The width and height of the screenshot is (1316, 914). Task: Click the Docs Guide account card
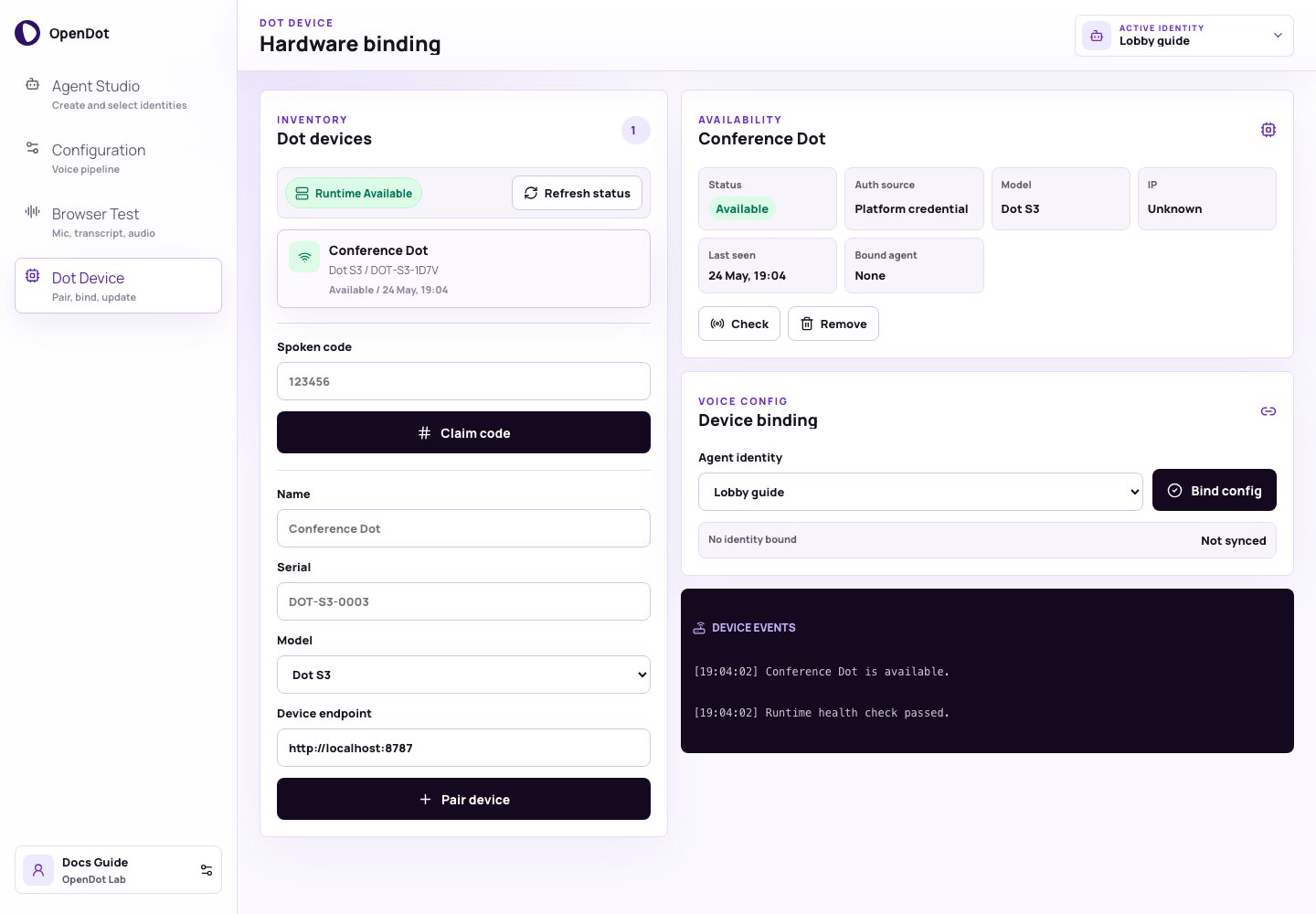point(118,869)
